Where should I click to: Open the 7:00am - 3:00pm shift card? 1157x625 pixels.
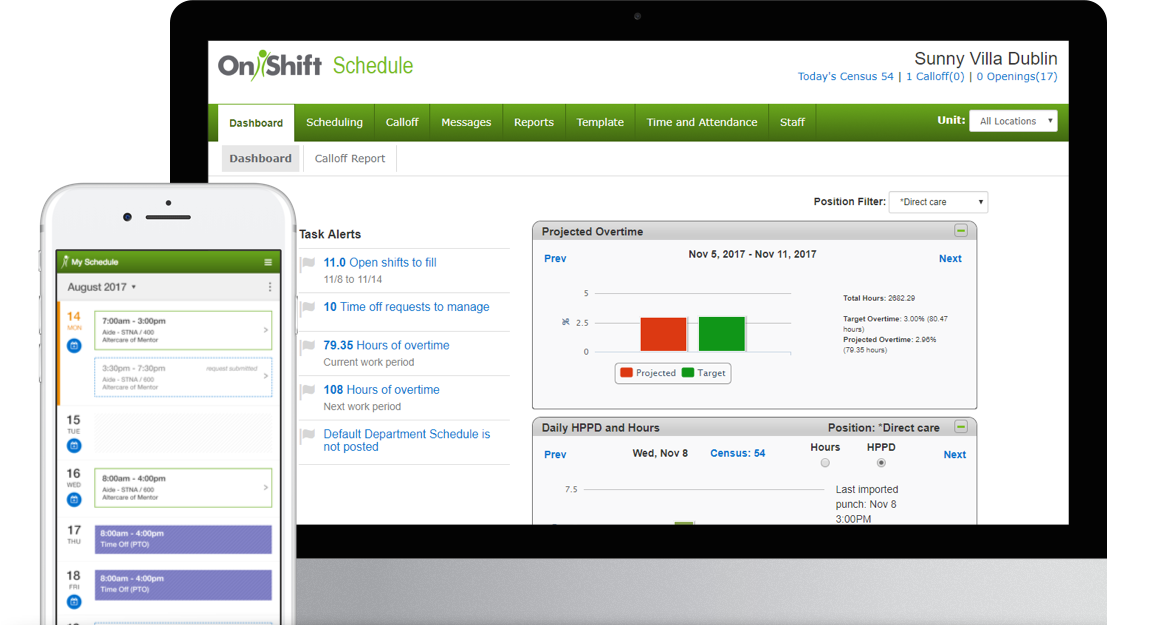[x=183, y=329]
